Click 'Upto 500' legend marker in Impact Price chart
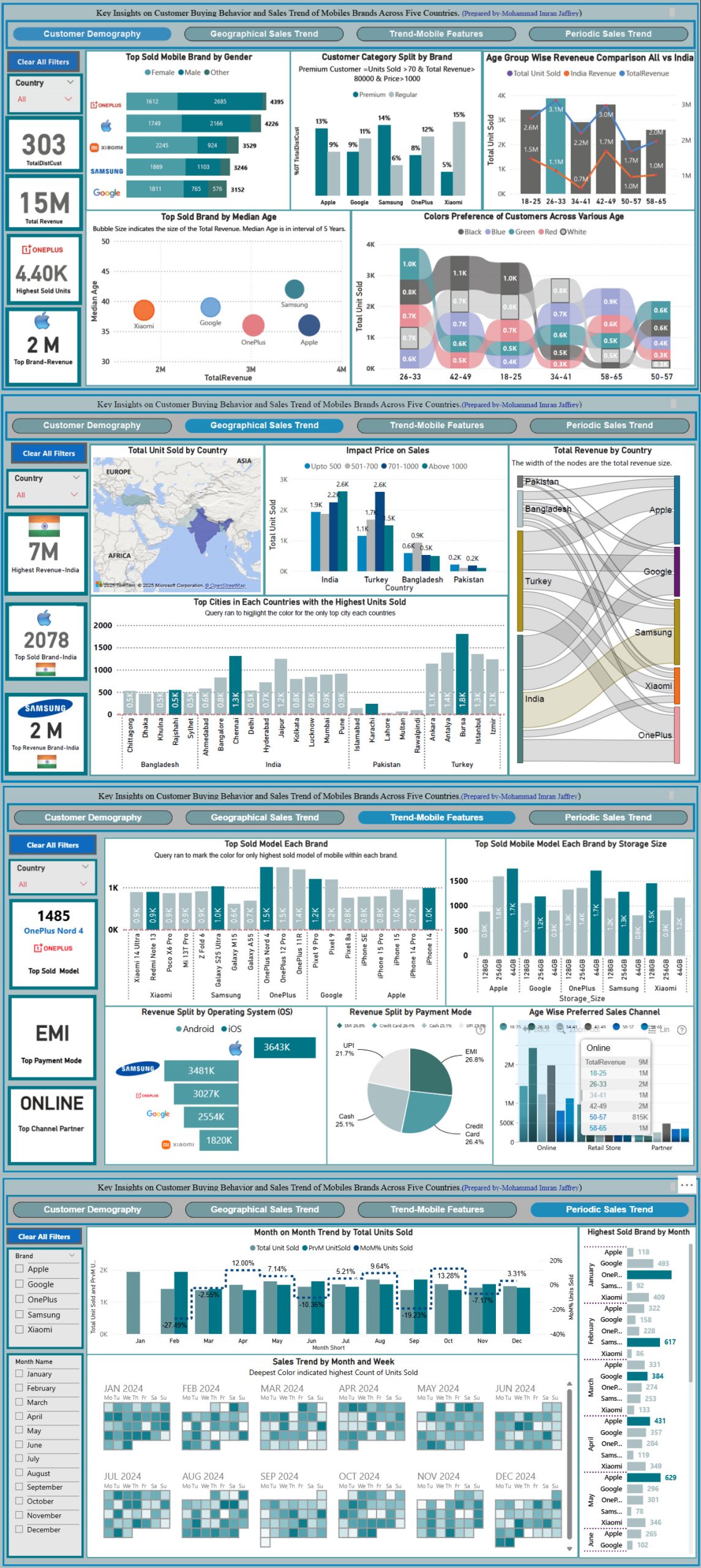 (x=307, y=466)
